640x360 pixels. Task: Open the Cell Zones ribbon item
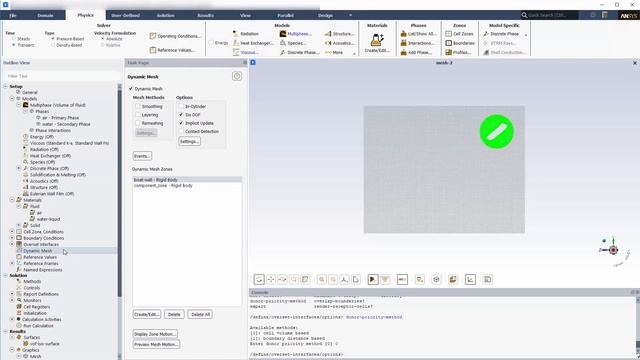tap(460, 34)
